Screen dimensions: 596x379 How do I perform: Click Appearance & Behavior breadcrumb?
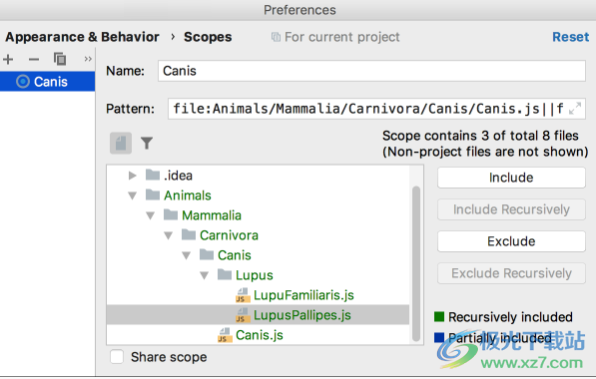82,37
